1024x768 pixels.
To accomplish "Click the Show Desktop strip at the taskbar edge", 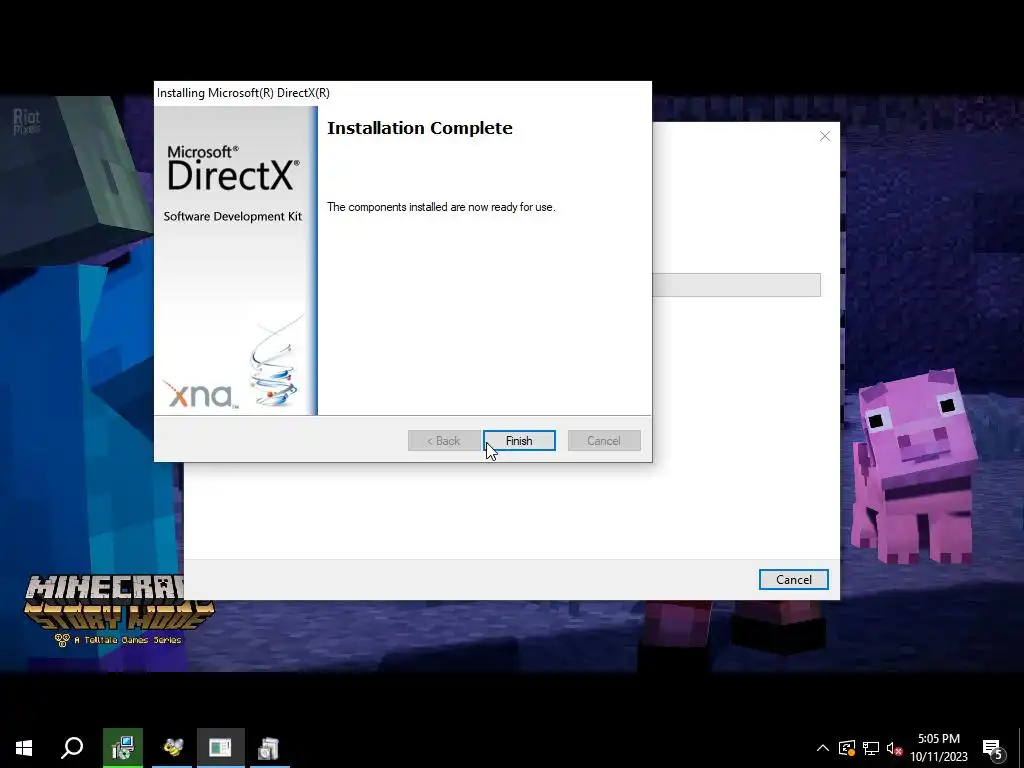I will tap(1021, 748).
